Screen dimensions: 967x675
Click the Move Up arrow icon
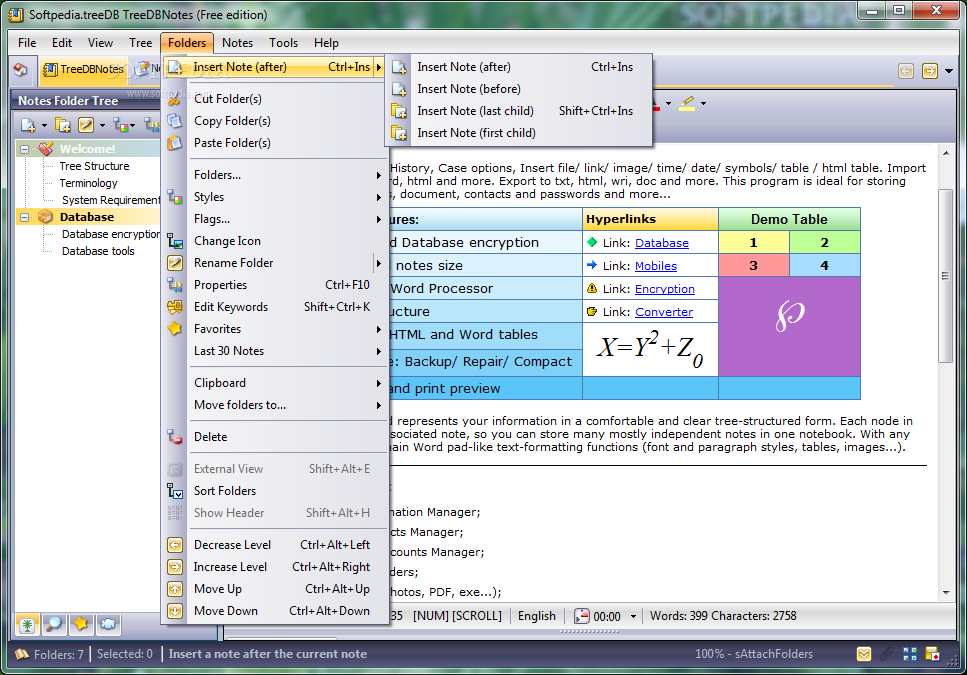pyautogui.click(x=175, y=589)
